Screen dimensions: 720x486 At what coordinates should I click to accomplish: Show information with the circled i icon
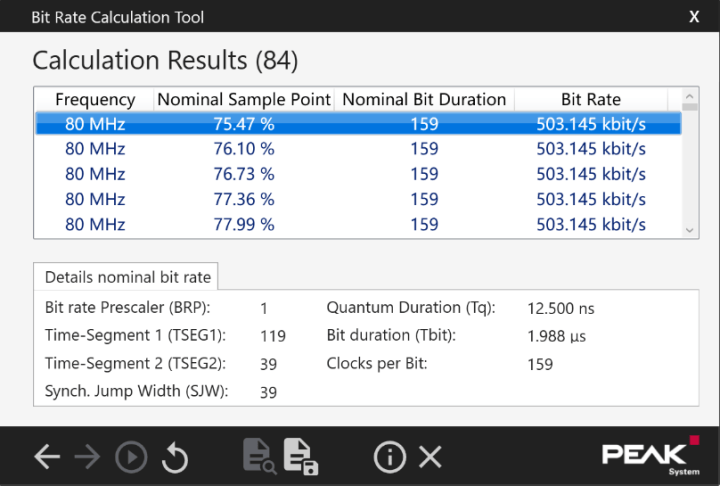[390, 457]
